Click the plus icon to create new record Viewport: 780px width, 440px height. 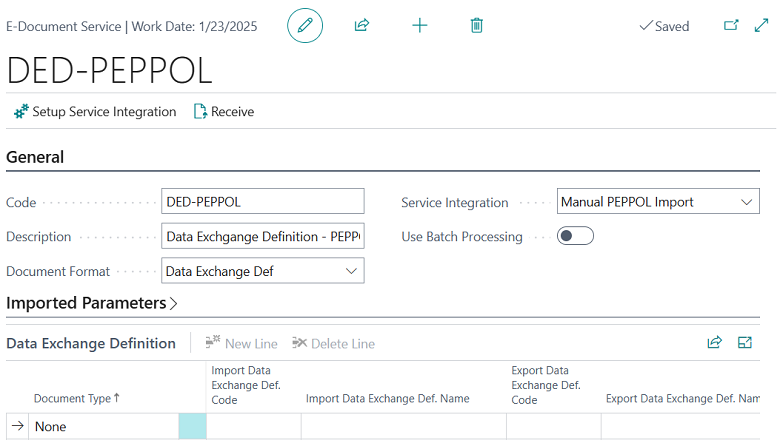(419, 25)
